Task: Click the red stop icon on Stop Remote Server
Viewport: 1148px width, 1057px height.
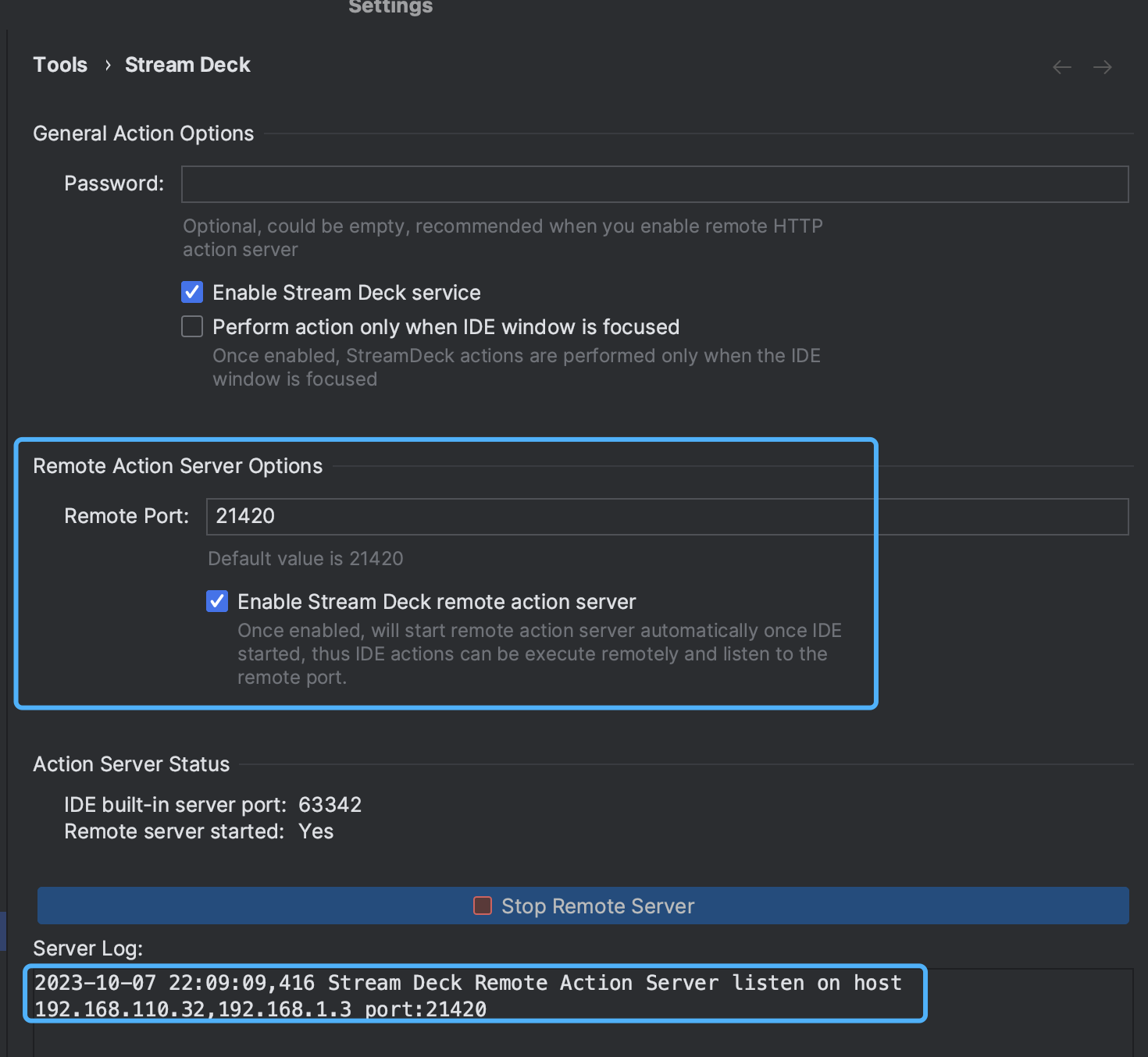Action: 483,906
